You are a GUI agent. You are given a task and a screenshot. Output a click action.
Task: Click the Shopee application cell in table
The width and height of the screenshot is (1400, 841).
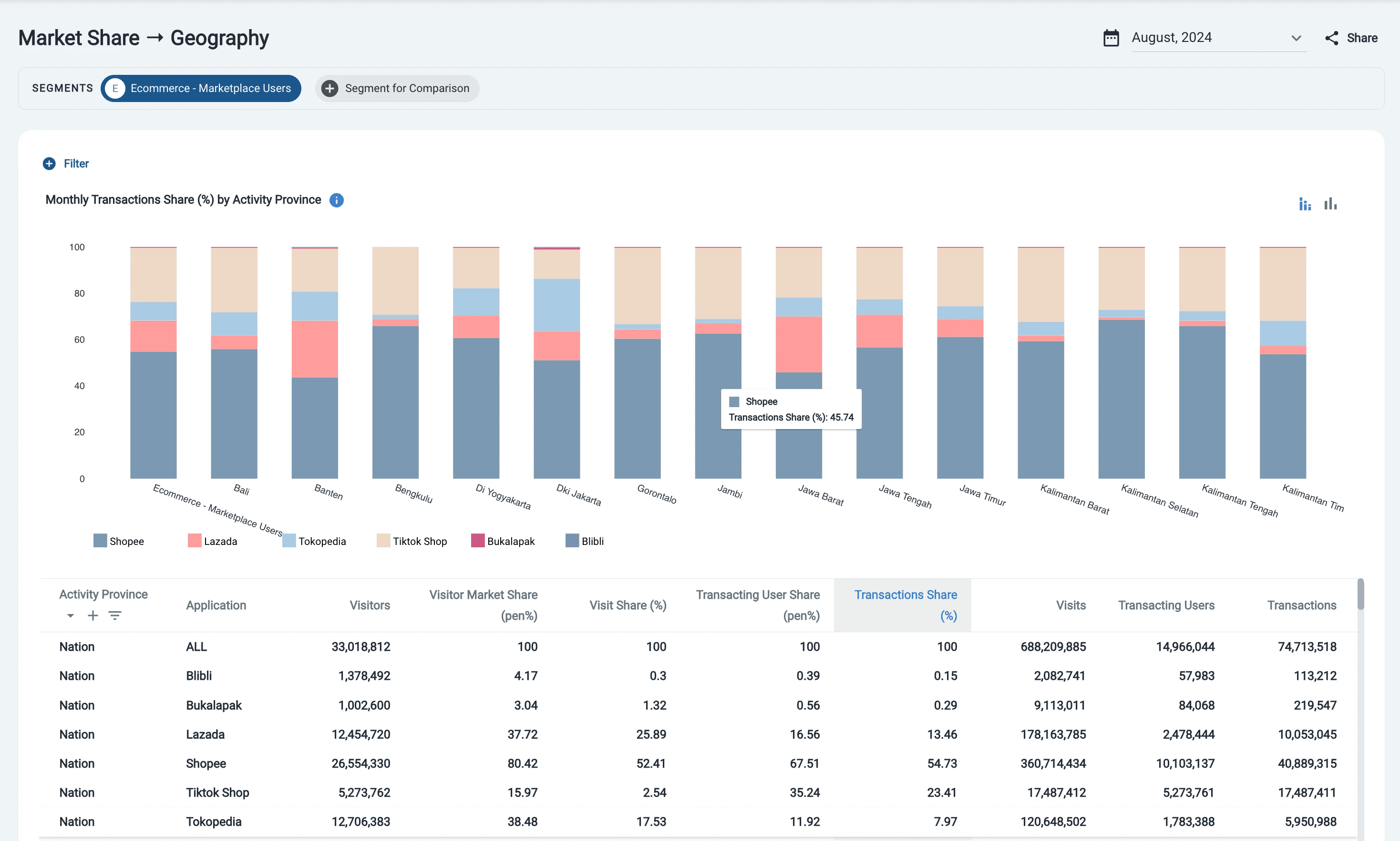[x=206, y=763]
